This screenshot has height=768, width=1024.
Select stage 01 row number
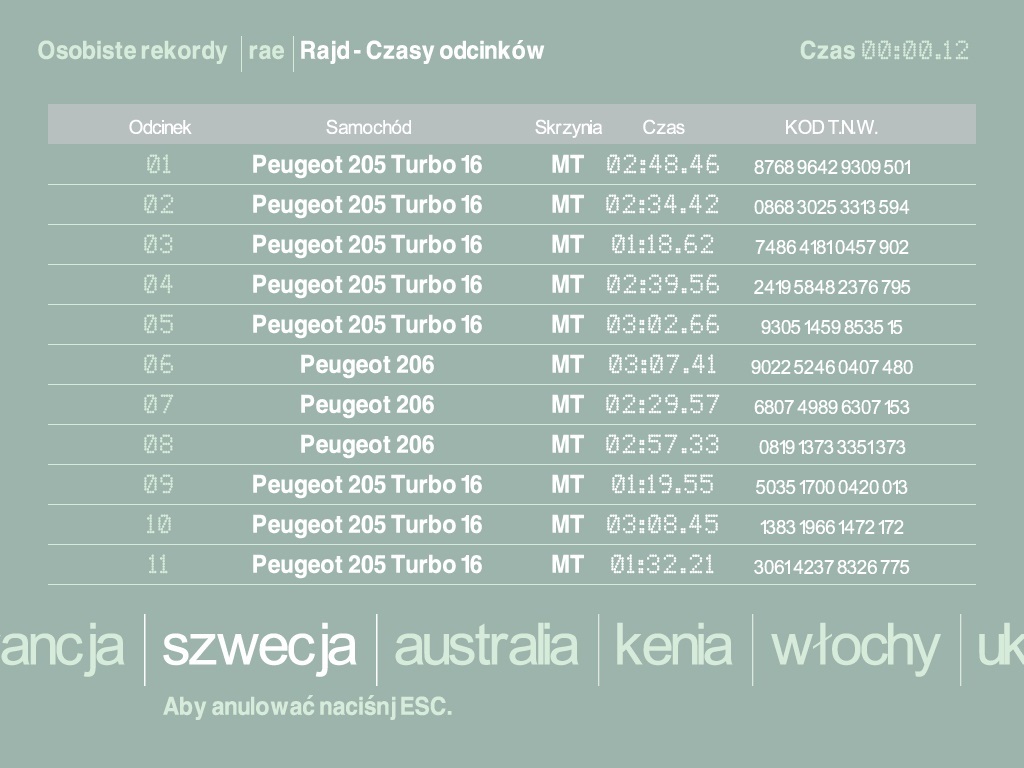tap(159, 165)
